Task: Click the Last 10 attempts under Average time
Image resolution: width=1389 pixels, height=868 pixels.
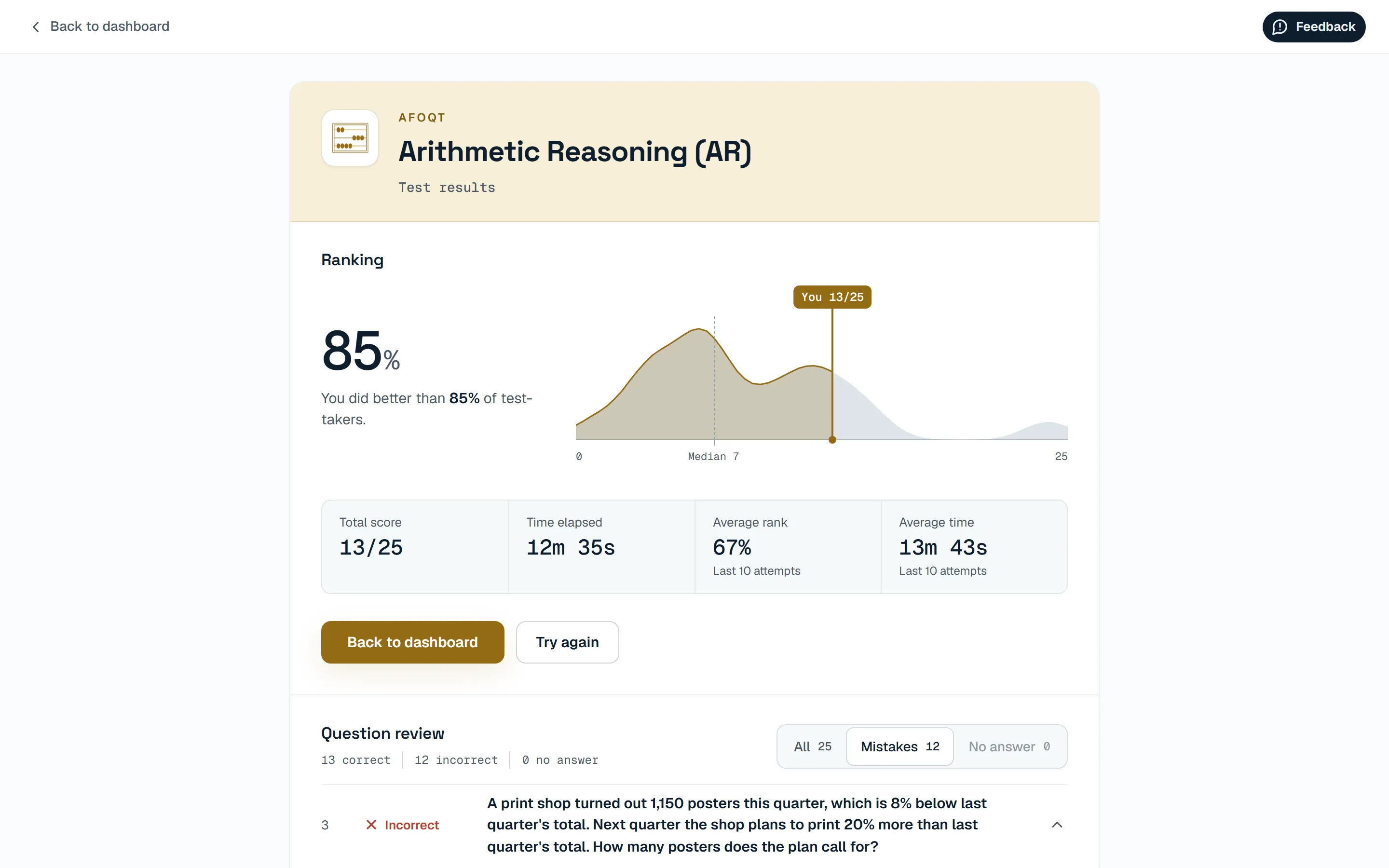Action: [942, 570]
